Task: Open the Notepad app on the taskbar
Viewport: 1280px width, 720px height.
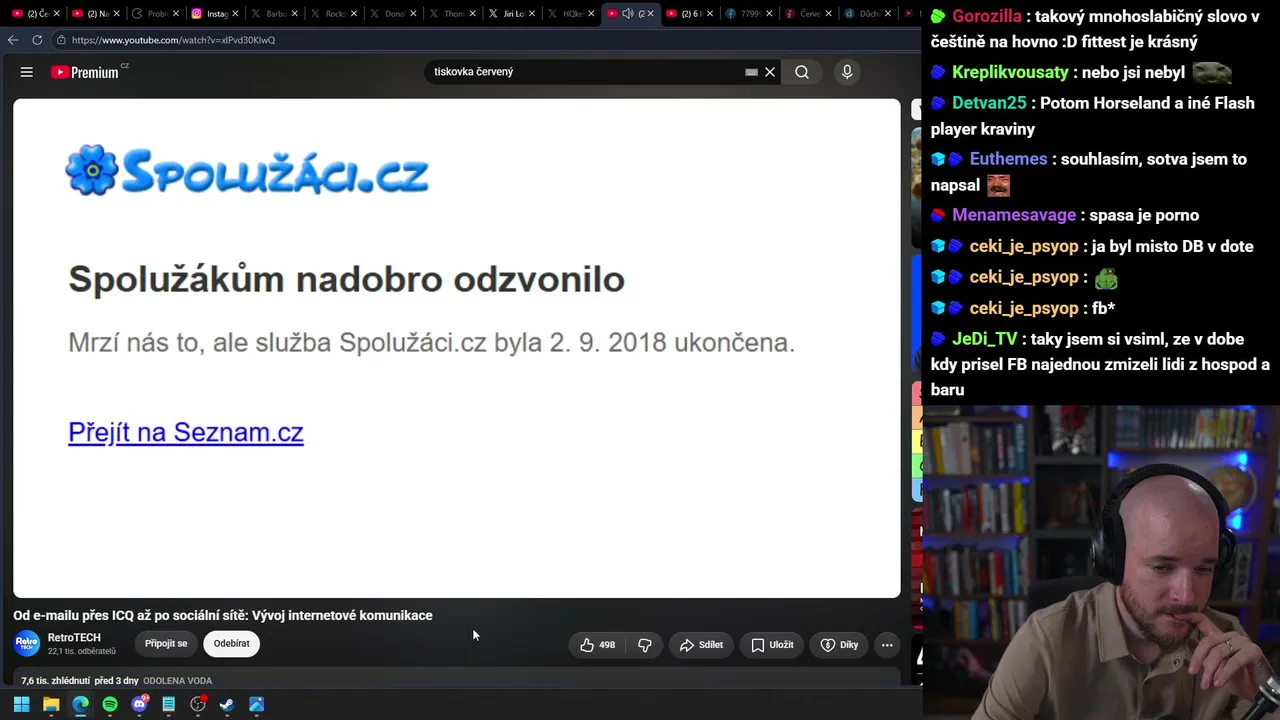Action: tap(168, 704)
